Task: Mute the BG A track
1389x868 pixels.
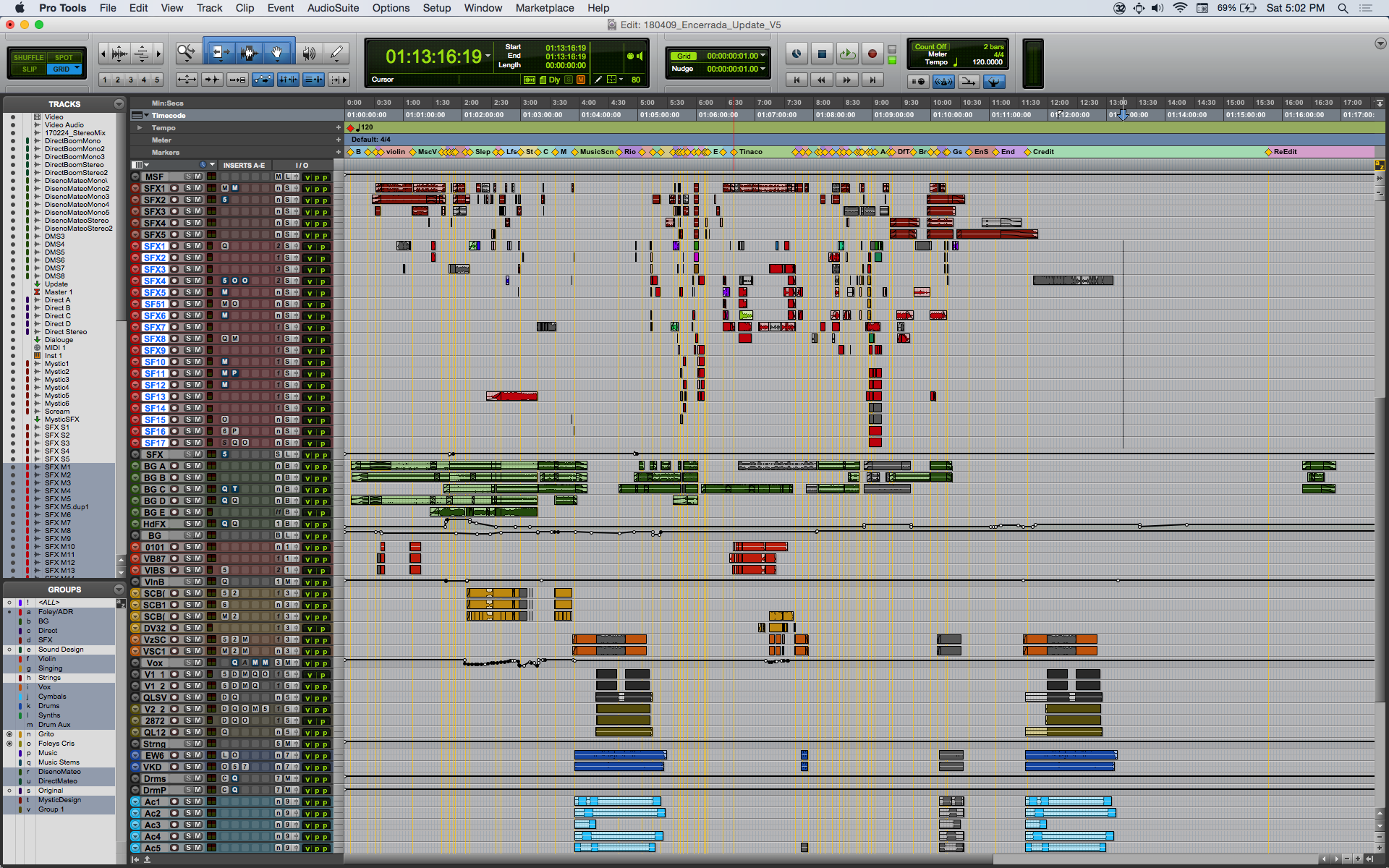Action: (197, 466)
